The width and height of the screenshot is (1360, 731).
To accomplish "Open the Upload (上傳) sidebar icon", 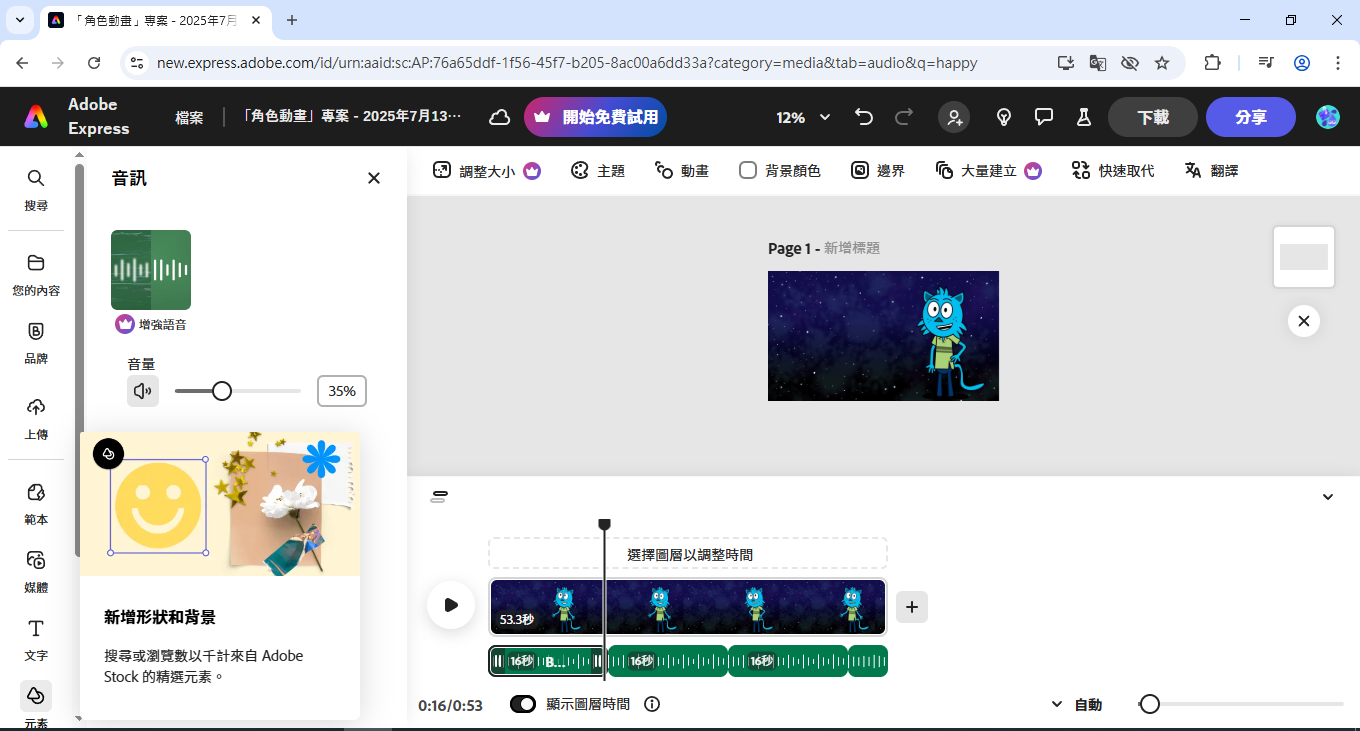I will (x=36, y=417).
